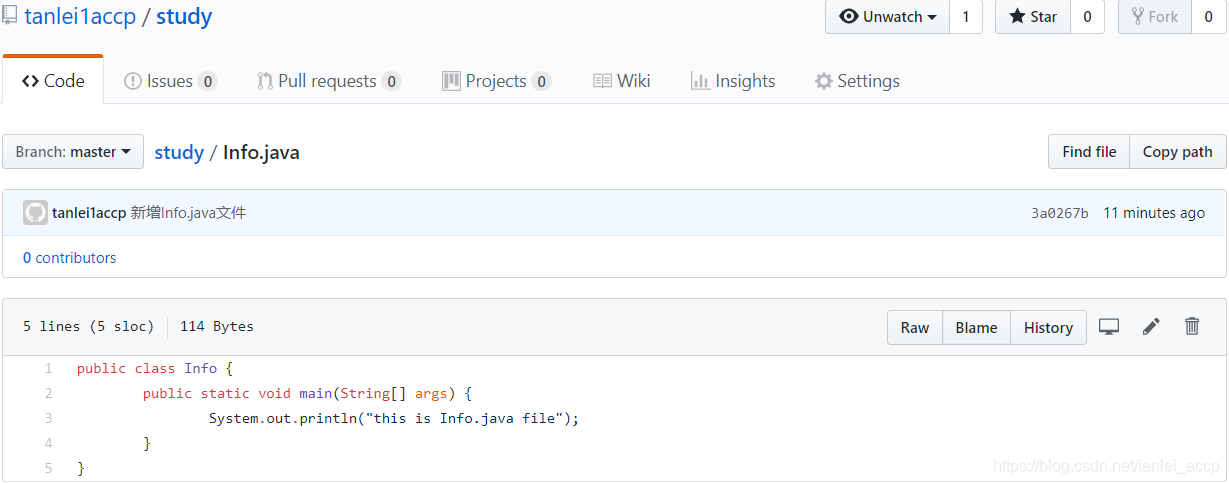Switch to the Code tab

click(x=53, y=81)
